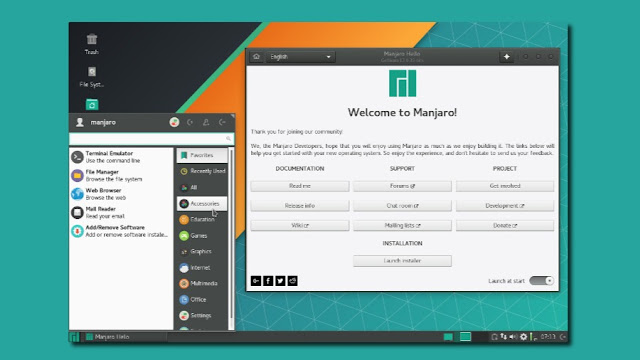Select the Recently Used category
640x360 pixels.
(202, 171)
